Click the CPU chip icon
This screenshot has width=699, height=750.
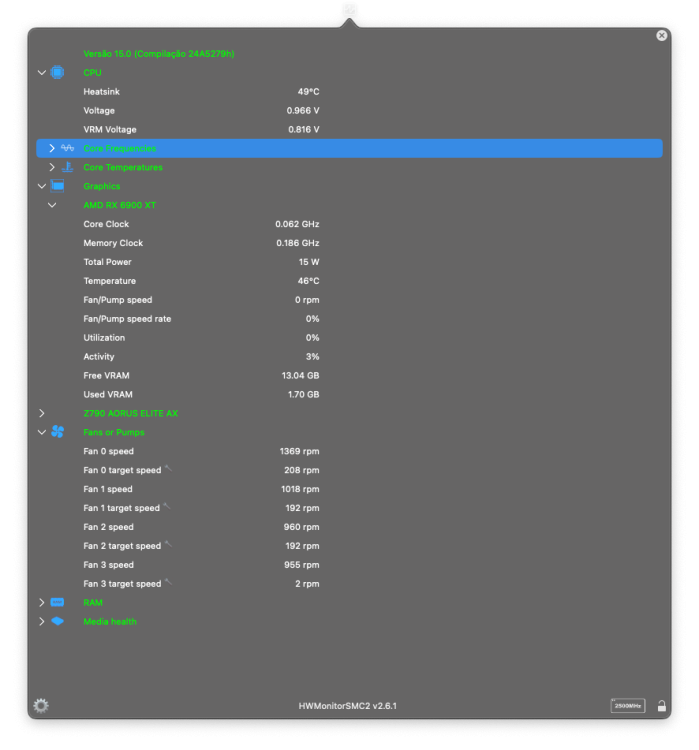click(57, 73)
